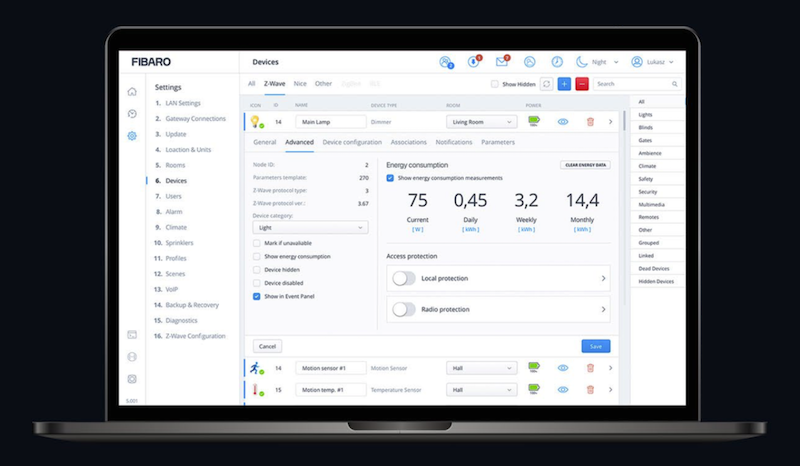Click the mail notifications envelope icon
The width and height of the screenshot is (800, 466).
[x=501, y=62]
